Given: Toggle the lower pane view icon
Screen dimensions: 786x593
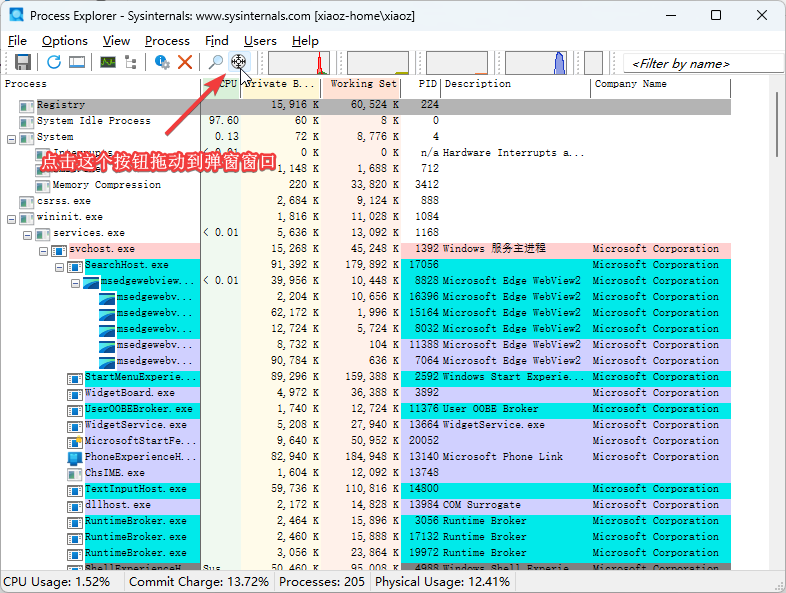Looking at the screenshot, I should (x=77, y=62).
